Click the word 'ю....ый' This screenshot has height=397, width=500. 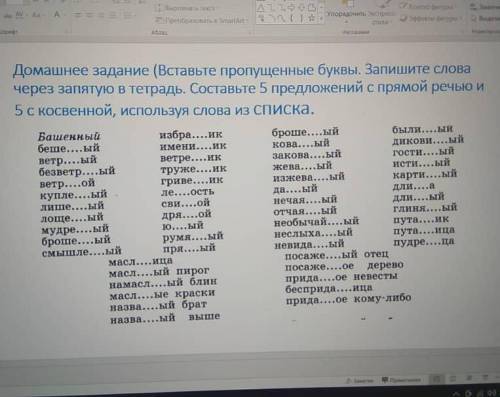point(183,226)
